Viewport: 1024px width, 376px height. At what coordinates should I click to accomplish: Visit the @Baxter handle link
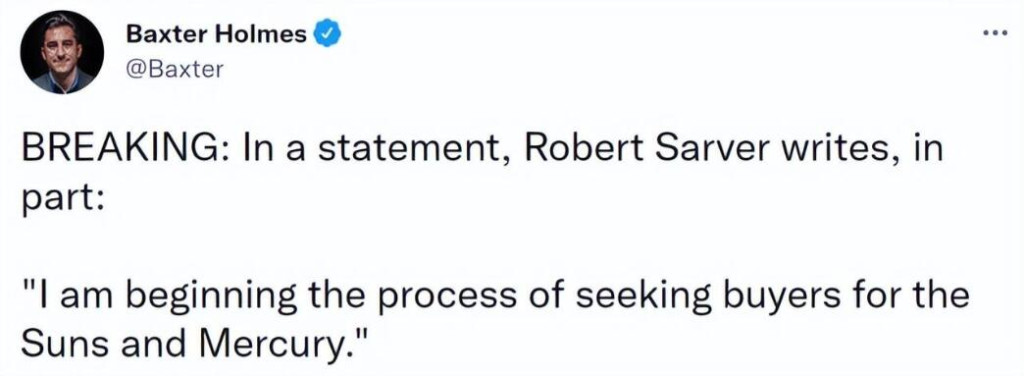(174, 69)
